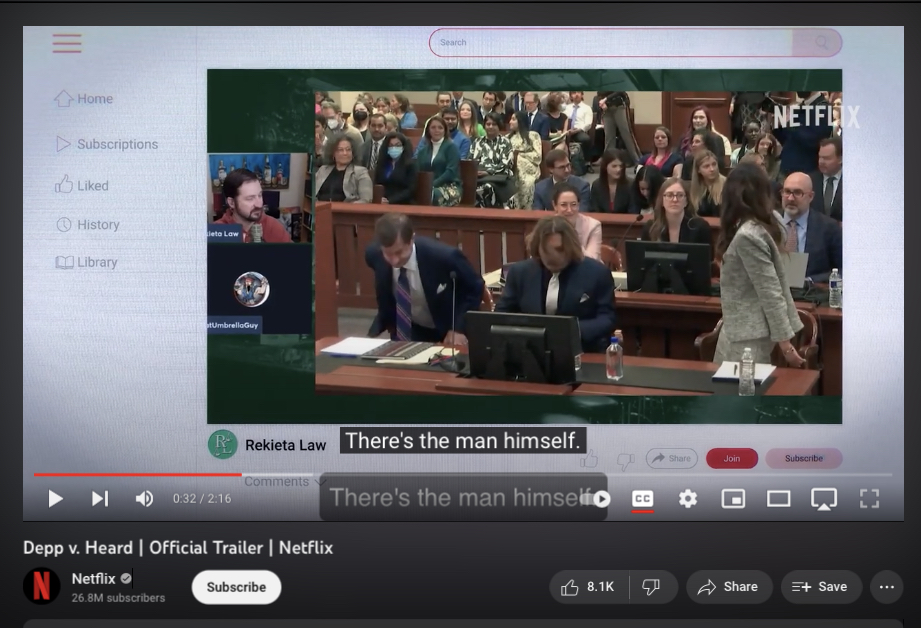The width and height of the screenshot is (921, 628).
Task: Toggle the autoplay switch
Action: click(x=596, y=499)
